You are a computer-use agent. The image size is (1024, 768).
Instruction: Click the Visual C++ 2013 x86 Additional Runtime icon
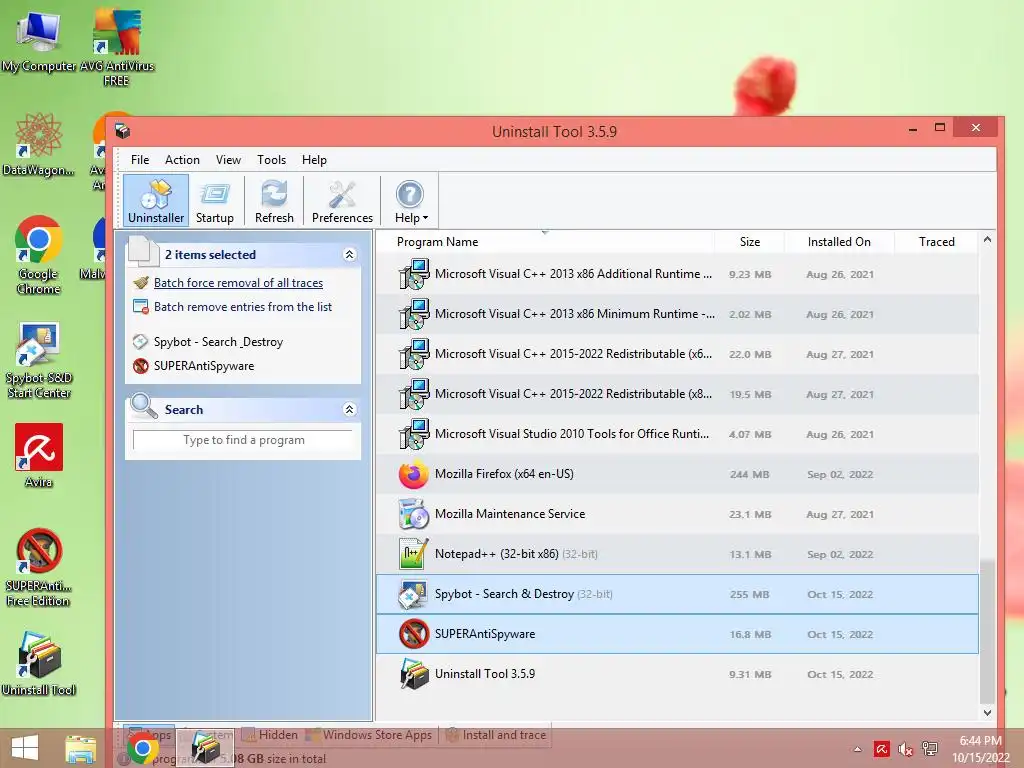(x=414, y=274)
